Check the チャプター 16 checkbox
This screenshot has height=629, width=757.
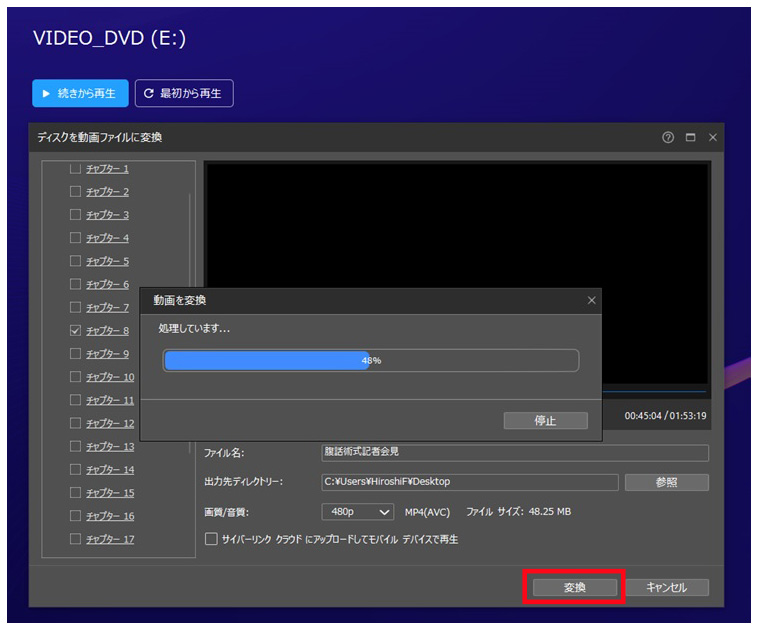pos(75,516)
